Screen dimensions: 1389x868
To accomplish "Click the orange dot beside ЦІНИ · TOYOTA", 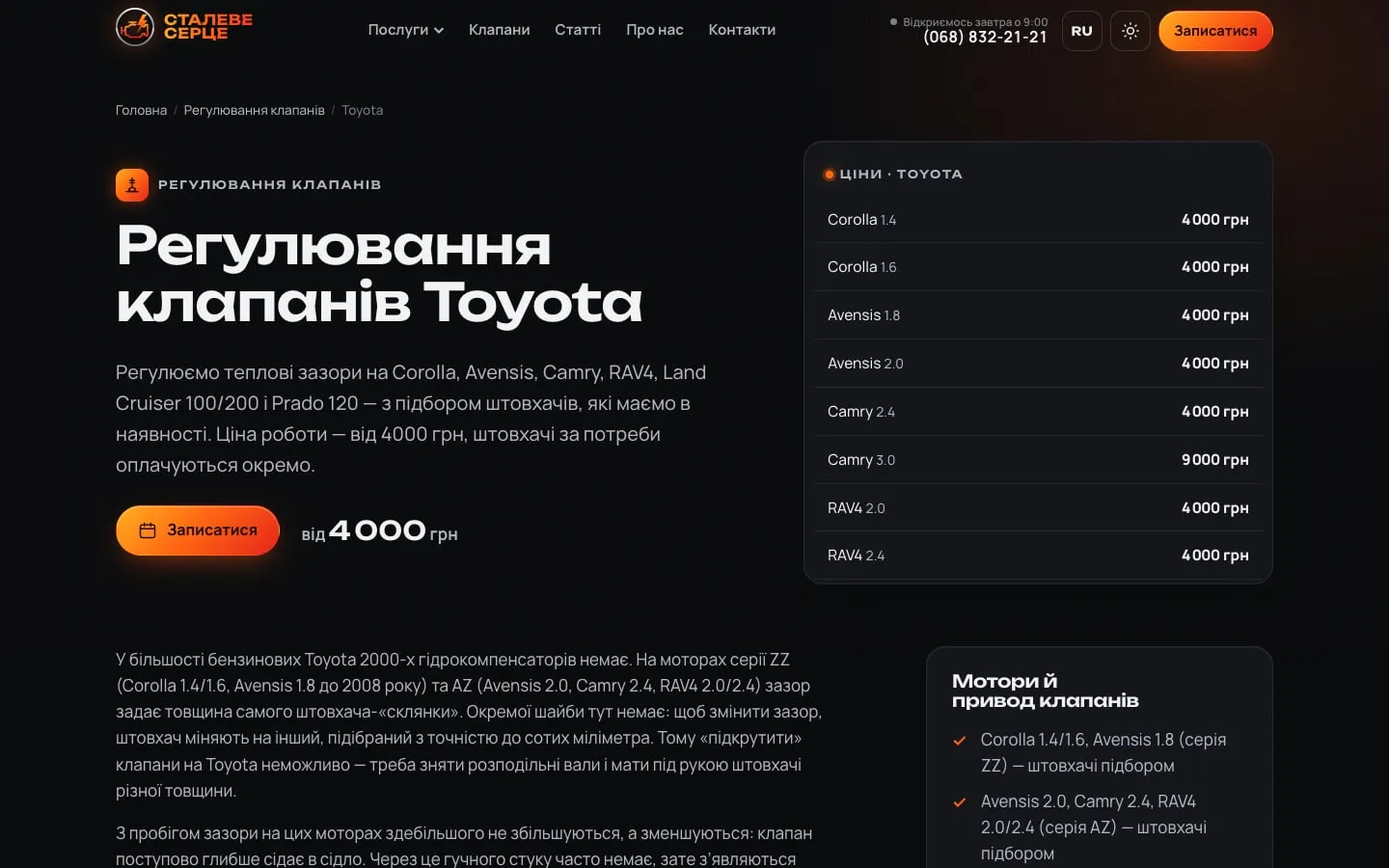I will [x=830, y=175].
